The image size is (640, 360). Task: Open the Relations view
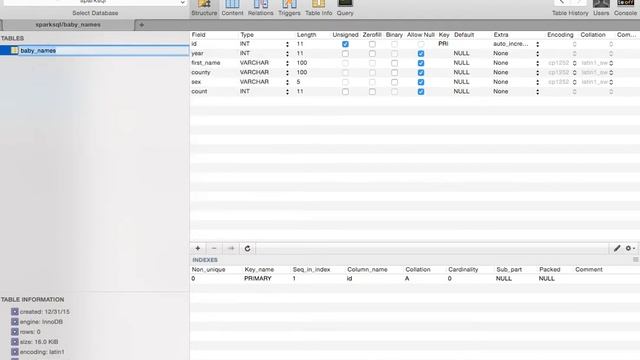tap(260, 8)
